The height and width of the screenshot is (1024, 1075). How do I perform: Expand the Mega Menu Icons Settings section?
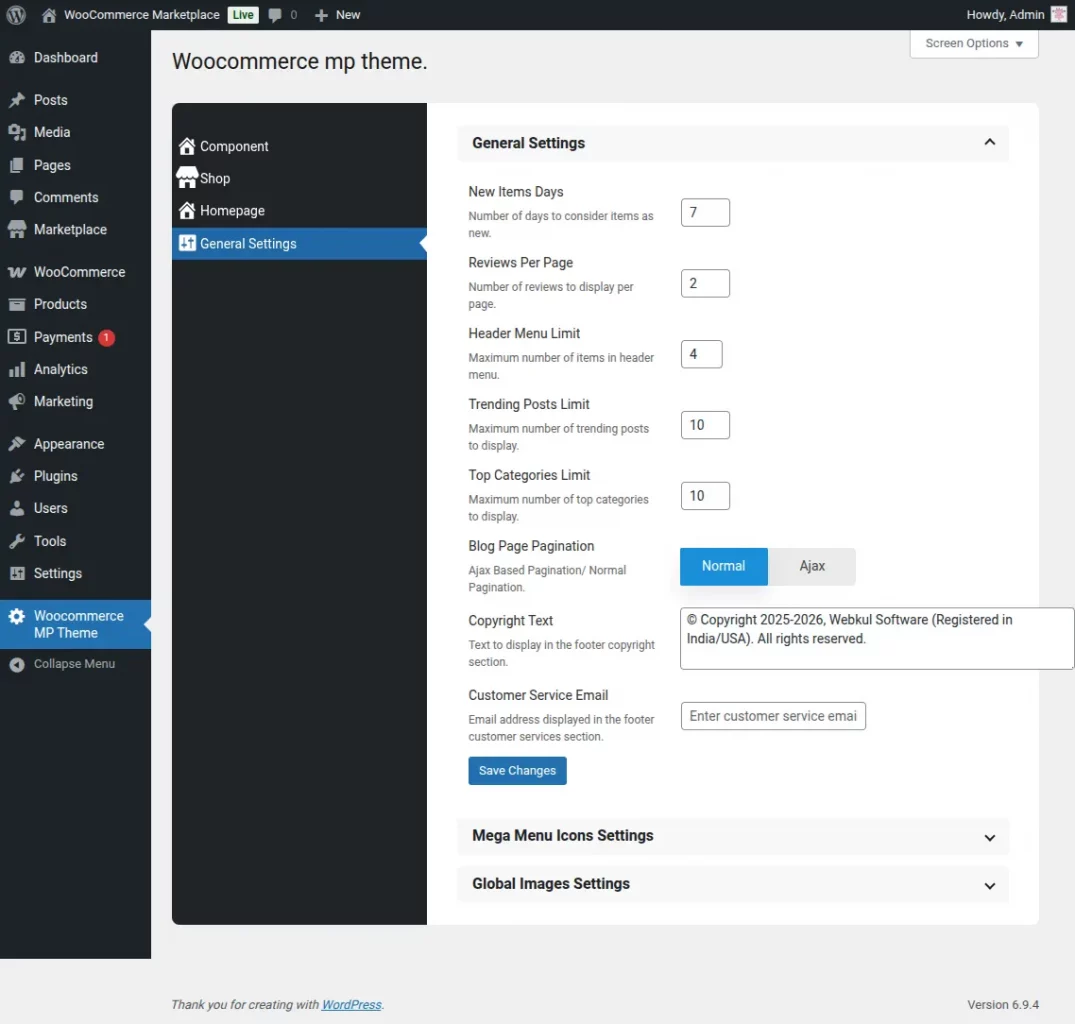click(733, 836)
